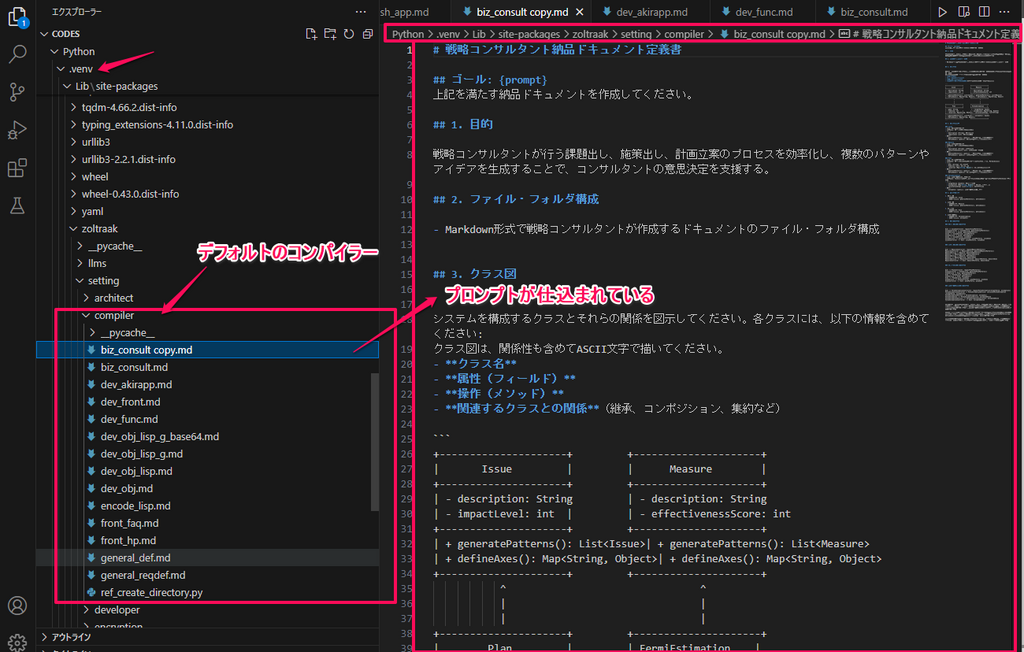
Task: Open the Accounts menu icon
Action: (18, 606)
